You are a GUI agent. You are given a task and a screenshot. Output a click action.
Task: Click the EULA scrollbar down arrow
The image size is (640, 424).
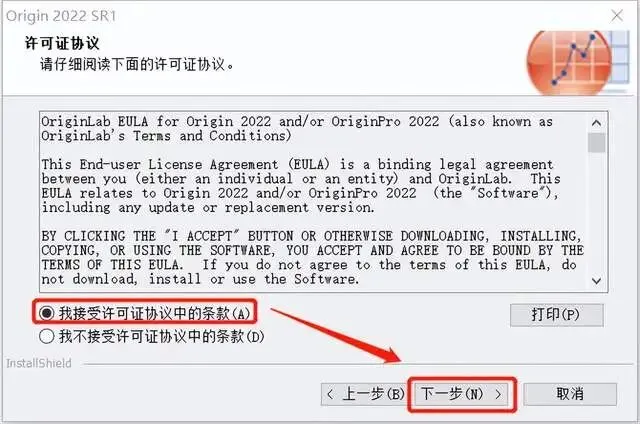pos(596,281)
